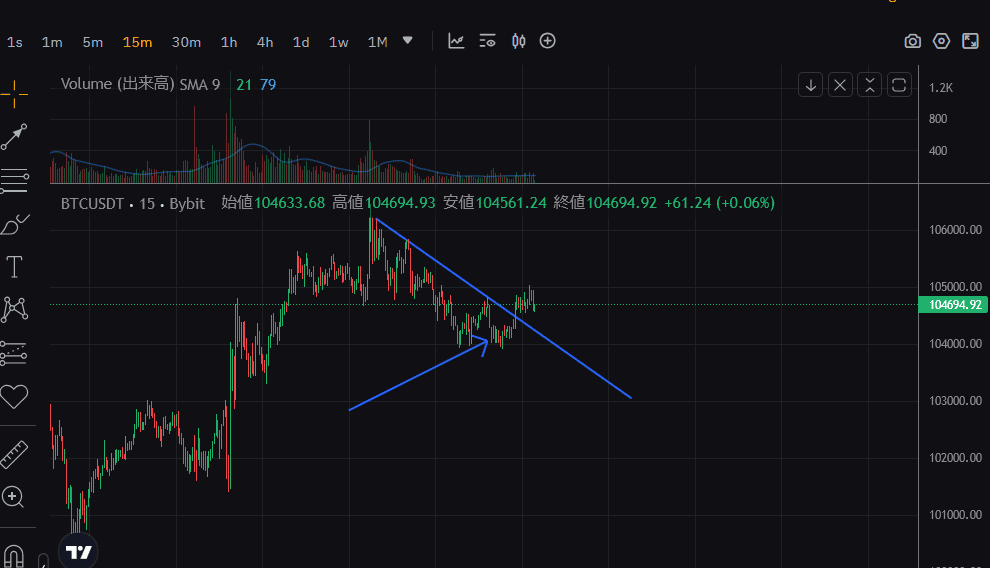The image size is (990, 568).
Task: Select the Text annotation tool
Action: pyautogui.click(x=14, y=266)
